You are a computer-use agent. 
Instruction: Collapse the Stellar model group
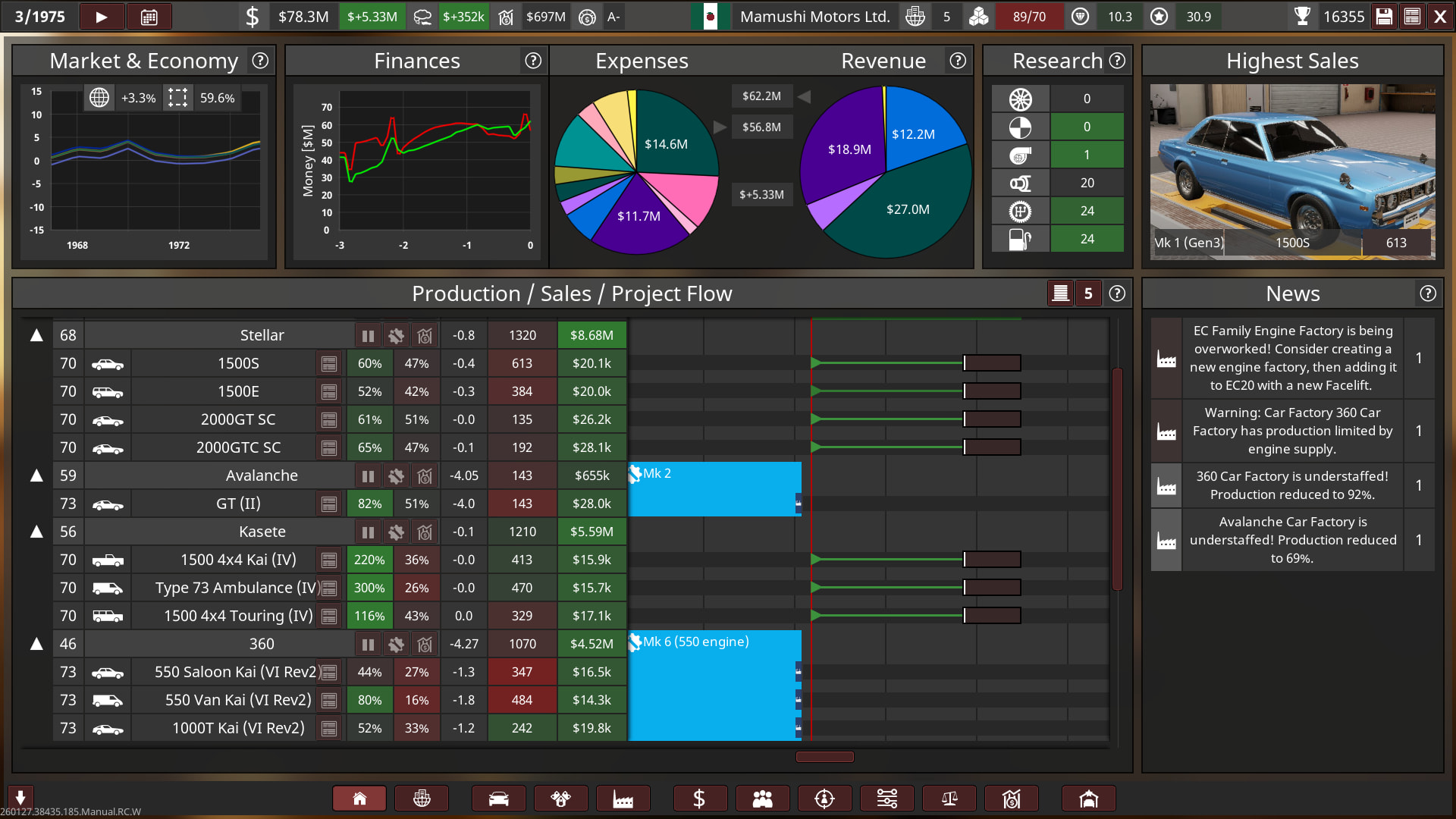36,335
